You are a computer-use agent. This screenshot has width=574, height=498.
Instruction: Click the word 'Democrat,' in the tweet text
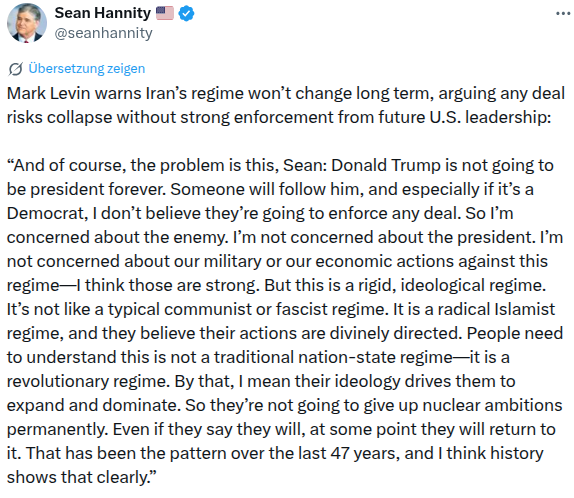(x=48, y=213)
